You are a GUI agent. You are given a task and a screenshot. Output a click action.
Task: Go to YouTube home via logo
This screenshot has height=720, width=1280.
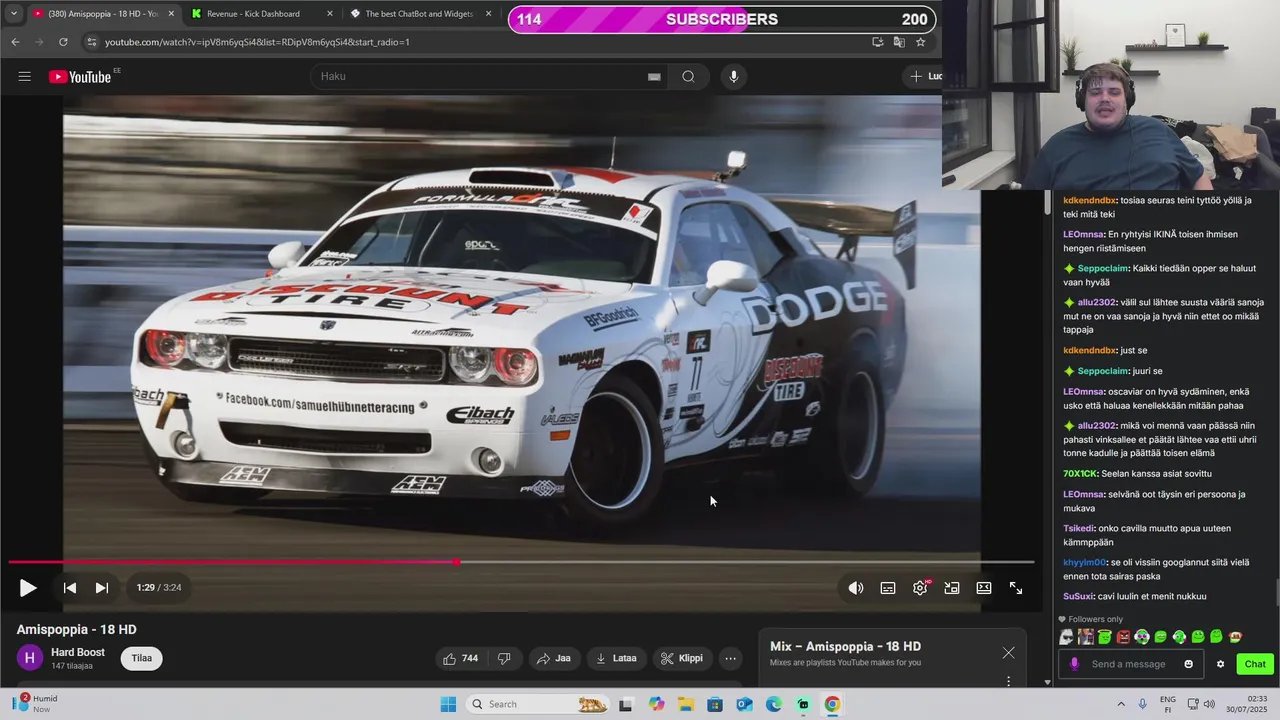[80, 77]
